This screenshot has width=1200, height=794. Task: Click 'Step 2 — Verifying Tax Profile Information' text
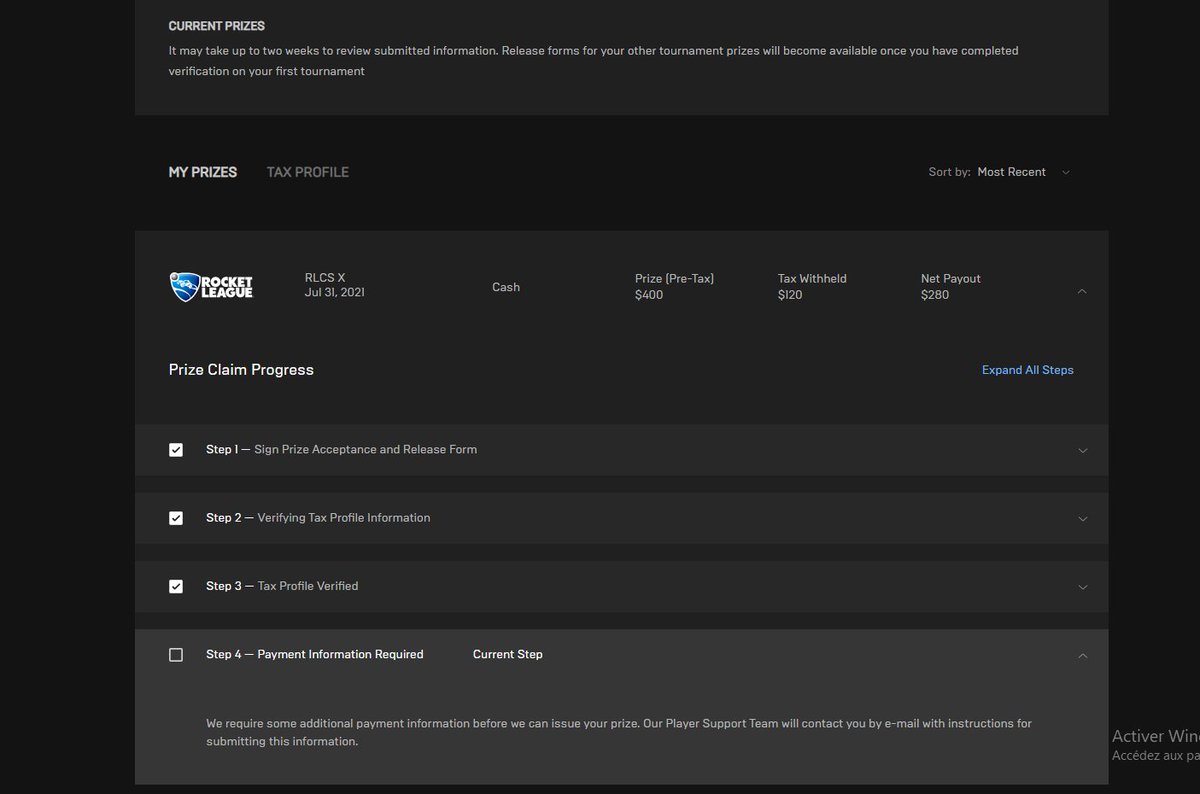(x=318, y=518)
